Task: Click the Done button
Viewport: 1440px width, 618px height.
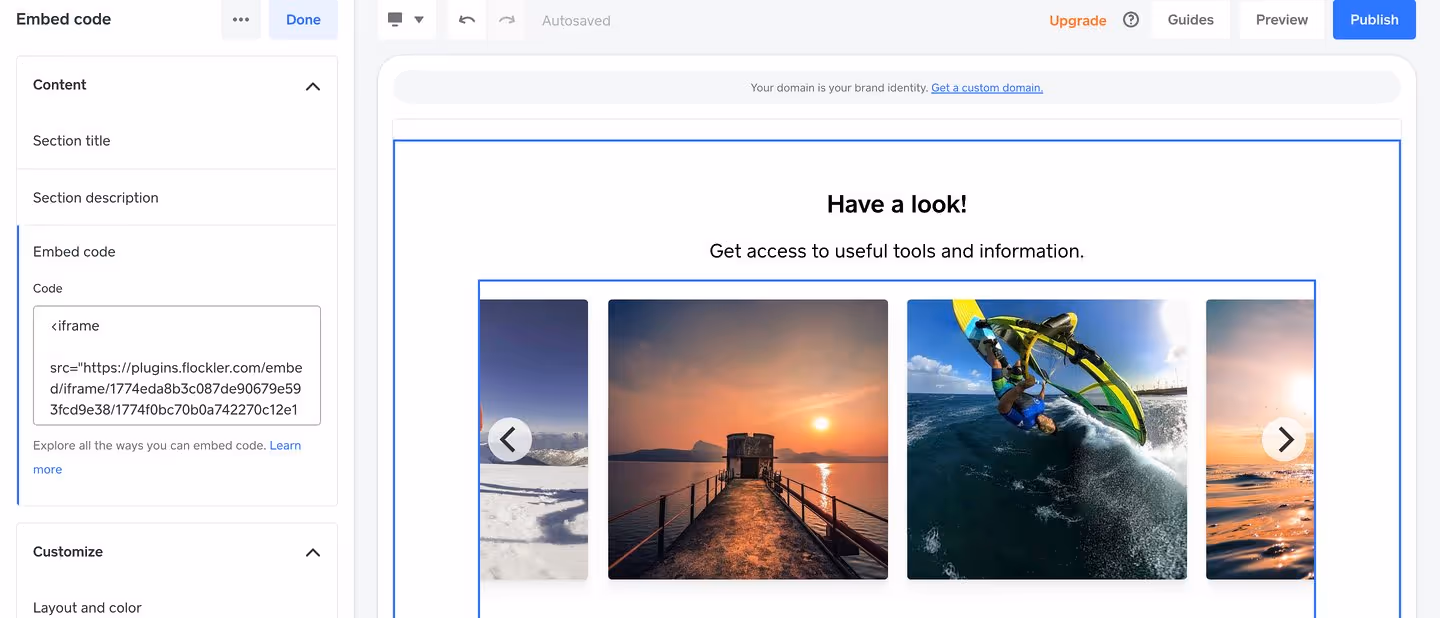Action: coord(303,20)
